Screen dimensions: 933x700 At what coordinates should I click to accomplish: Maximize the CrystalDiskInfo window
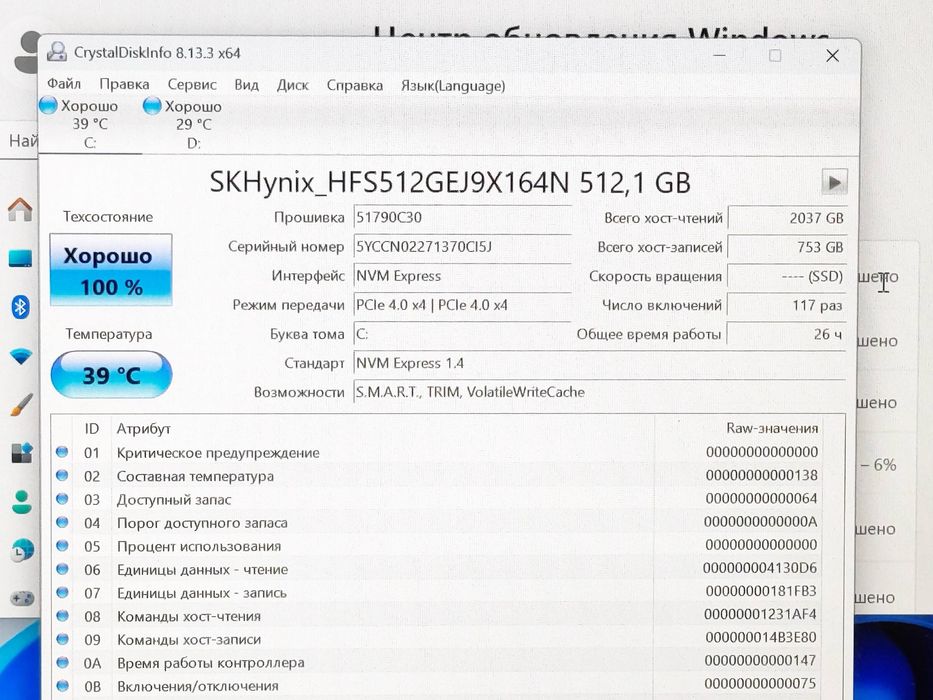tap(775, 55)
